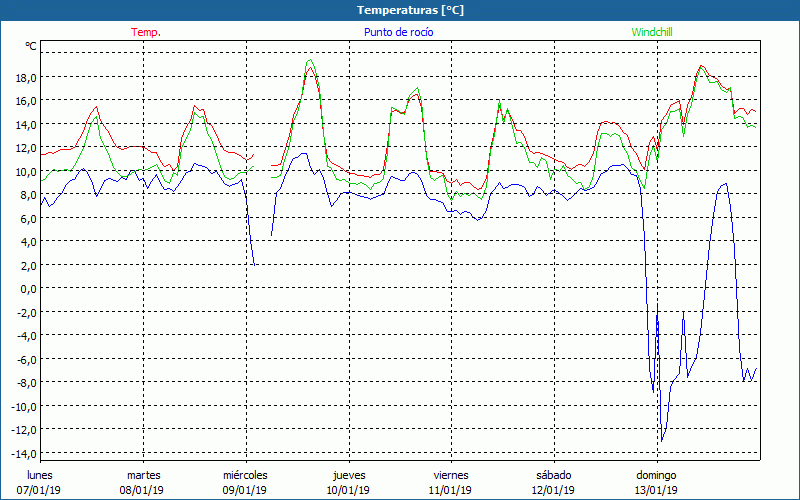Click the 12,0 y-axis value

tap(26, 148)
